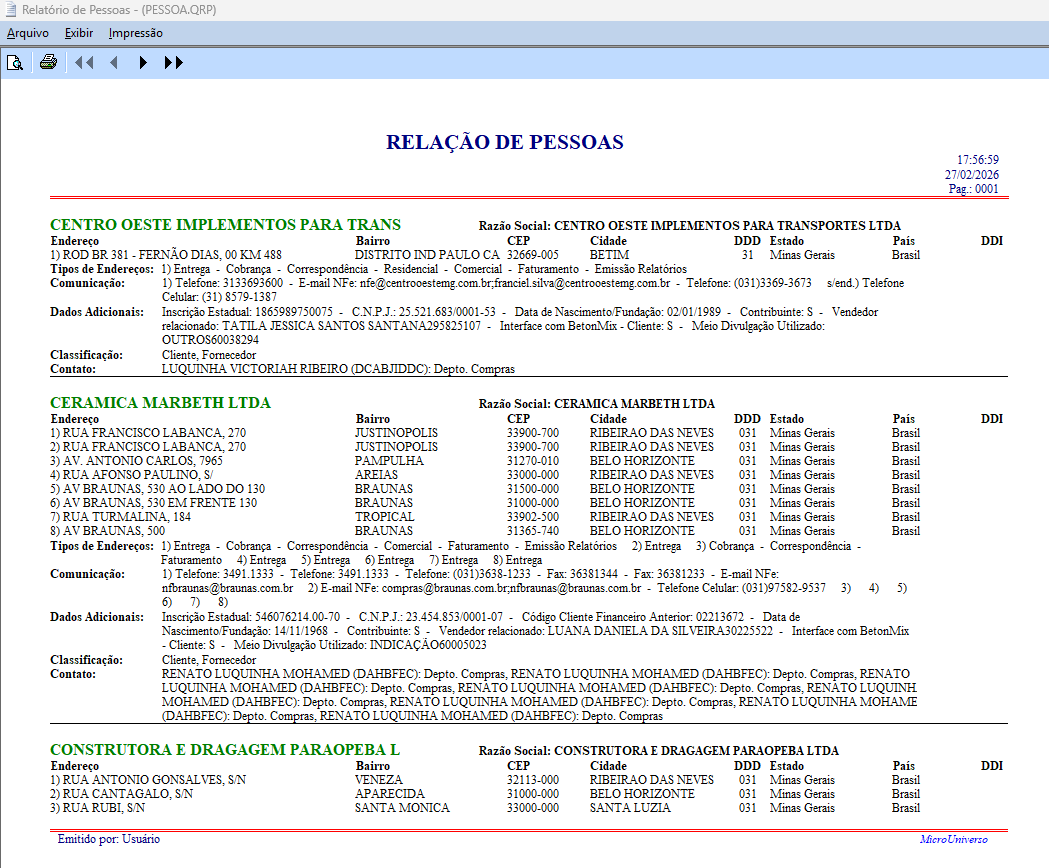Click the Pag.: 0001 page indicator
Screen dimensions: 1049x868
pyautogui.click(x=973, y=189)
